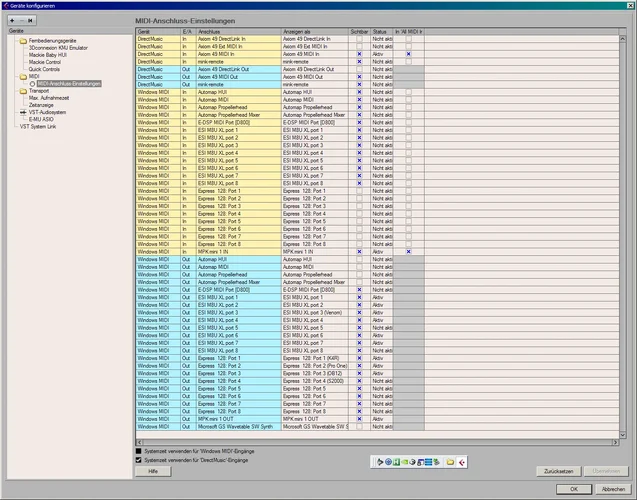Select Quick Controls in device tree
The height and width of the screenshot is (500, 637).
click(x=44, y=69)
